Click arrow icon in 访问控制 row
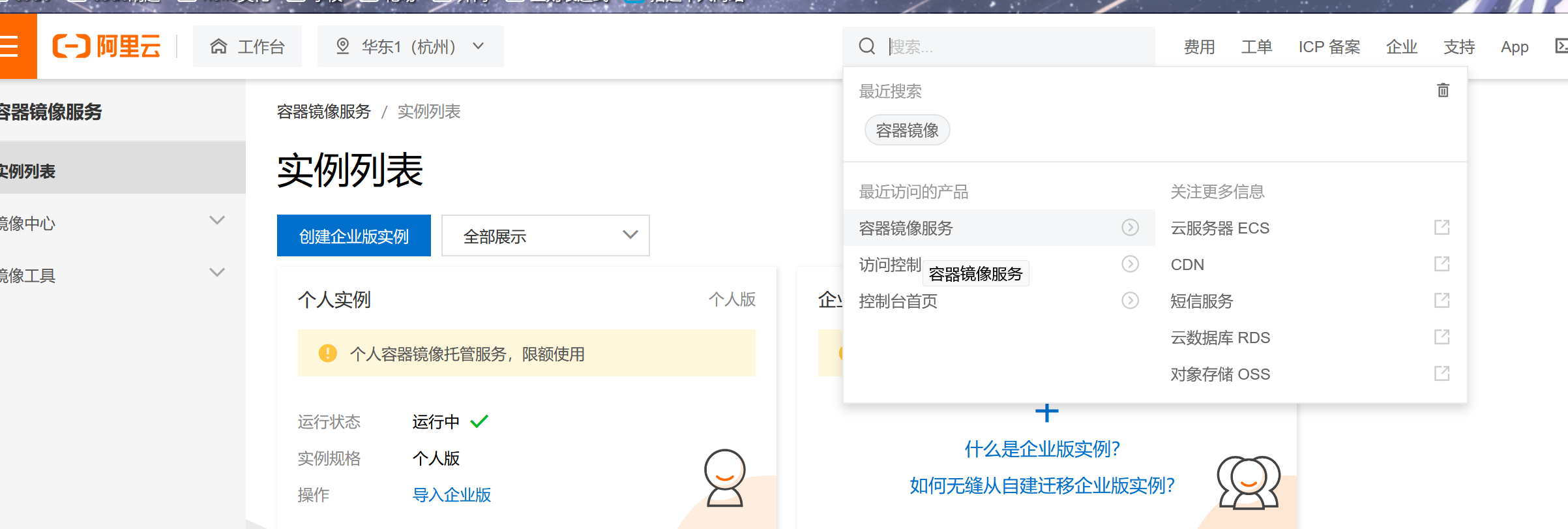Viewport: 1568px width, 529px height. point(1130,264)
